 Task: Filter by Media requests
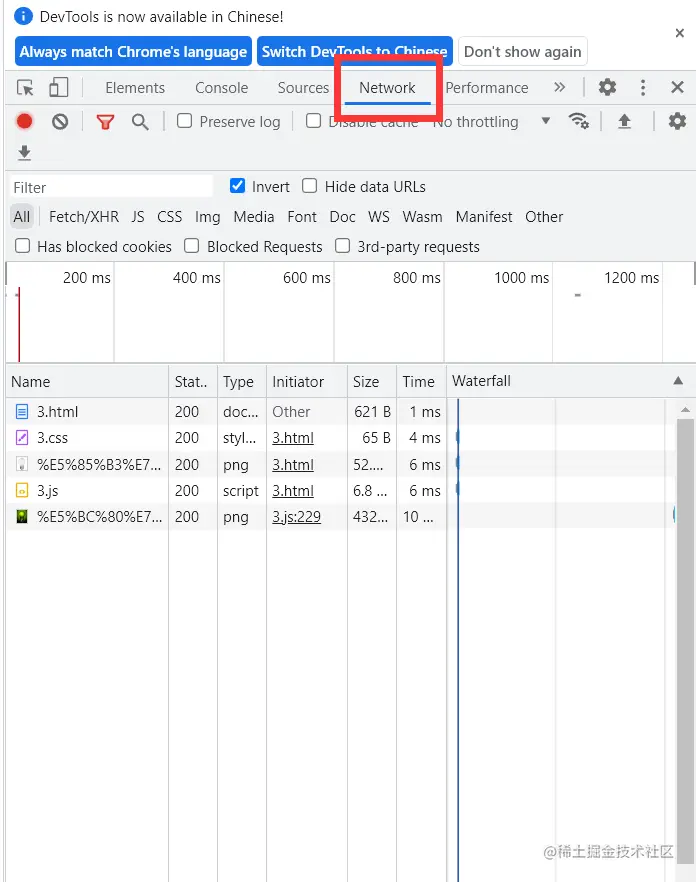[254, 217]
